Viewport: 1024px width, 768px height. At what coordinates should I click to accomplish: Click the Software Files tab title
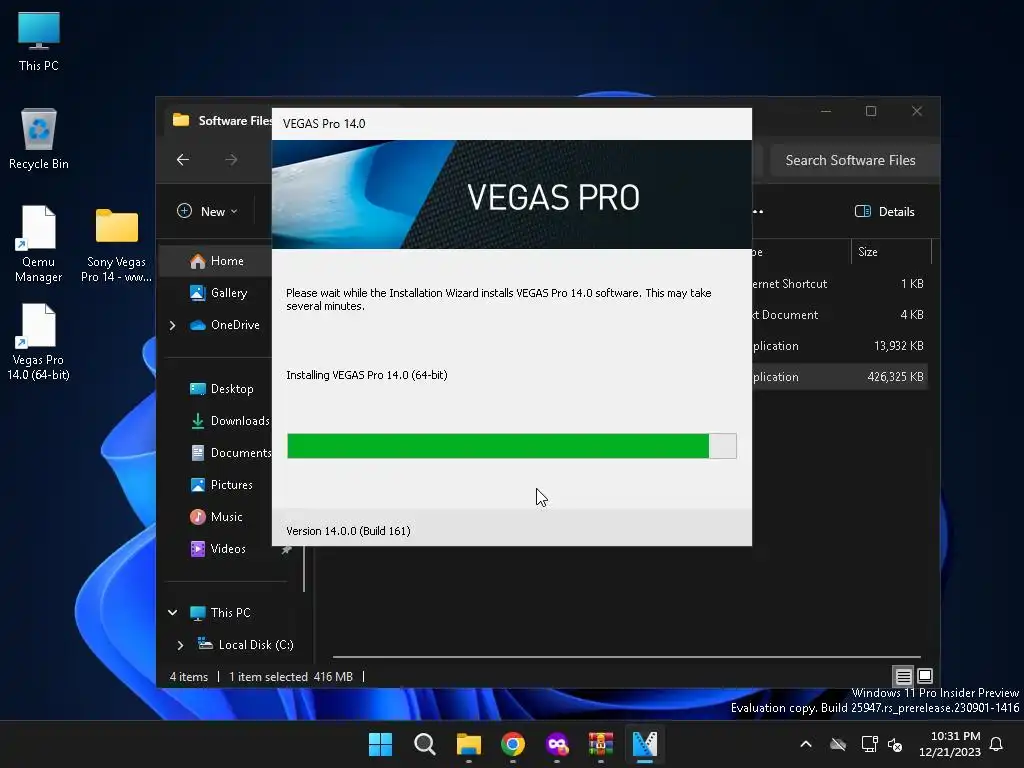(x=234, y=121)
